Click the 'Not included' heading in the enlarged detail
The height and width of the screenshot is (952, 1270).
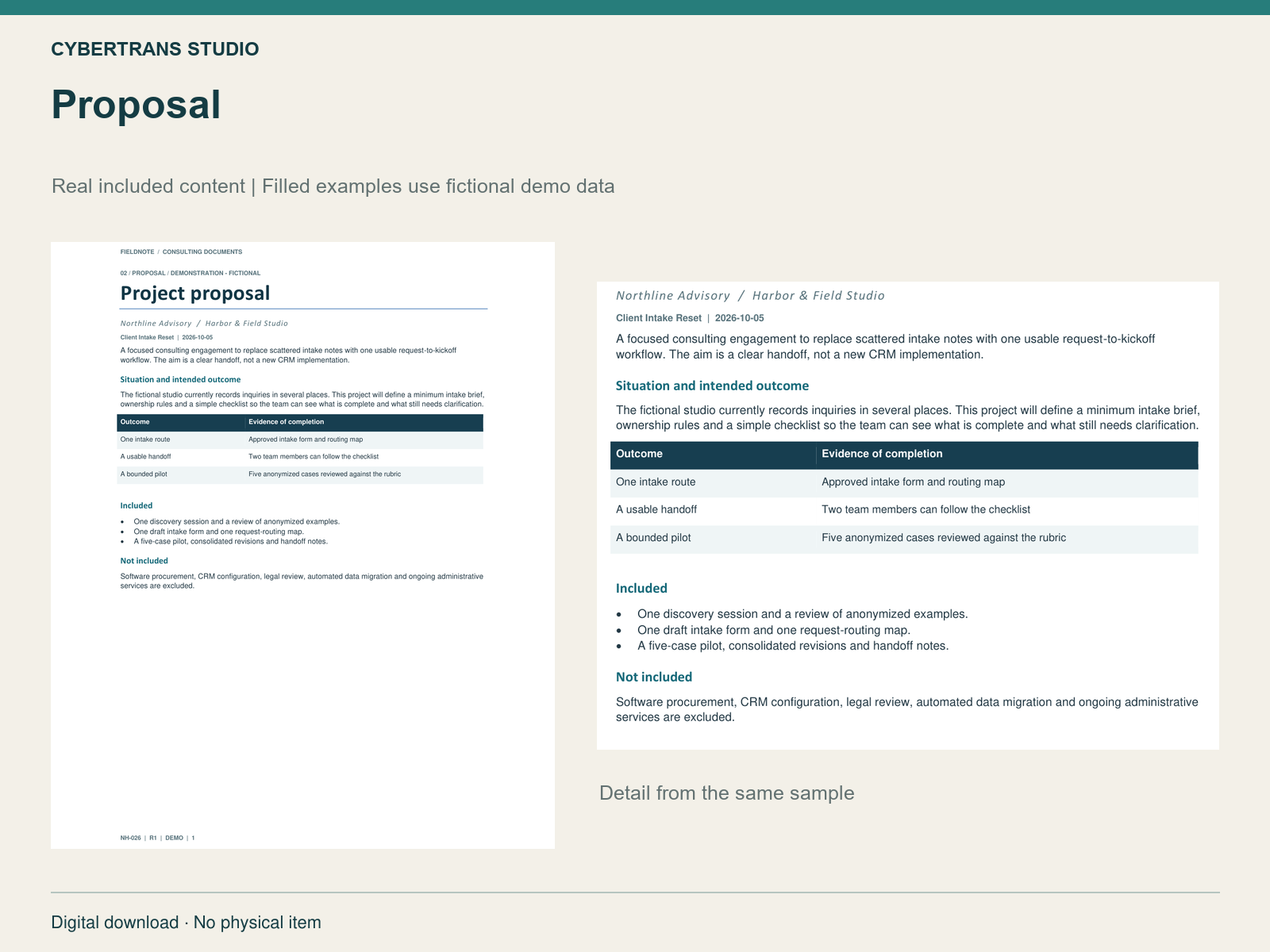point(654,678)
